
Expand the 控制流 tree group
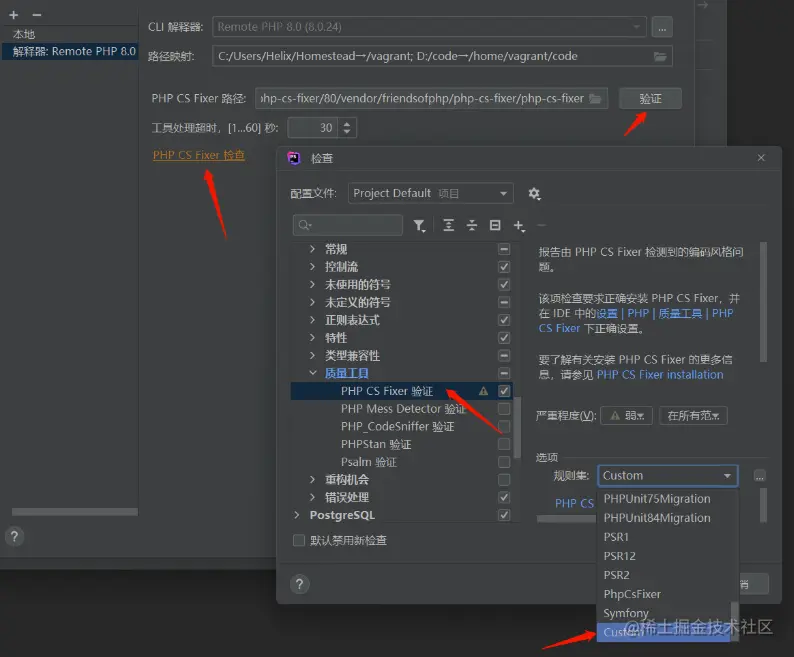(312, 267)
